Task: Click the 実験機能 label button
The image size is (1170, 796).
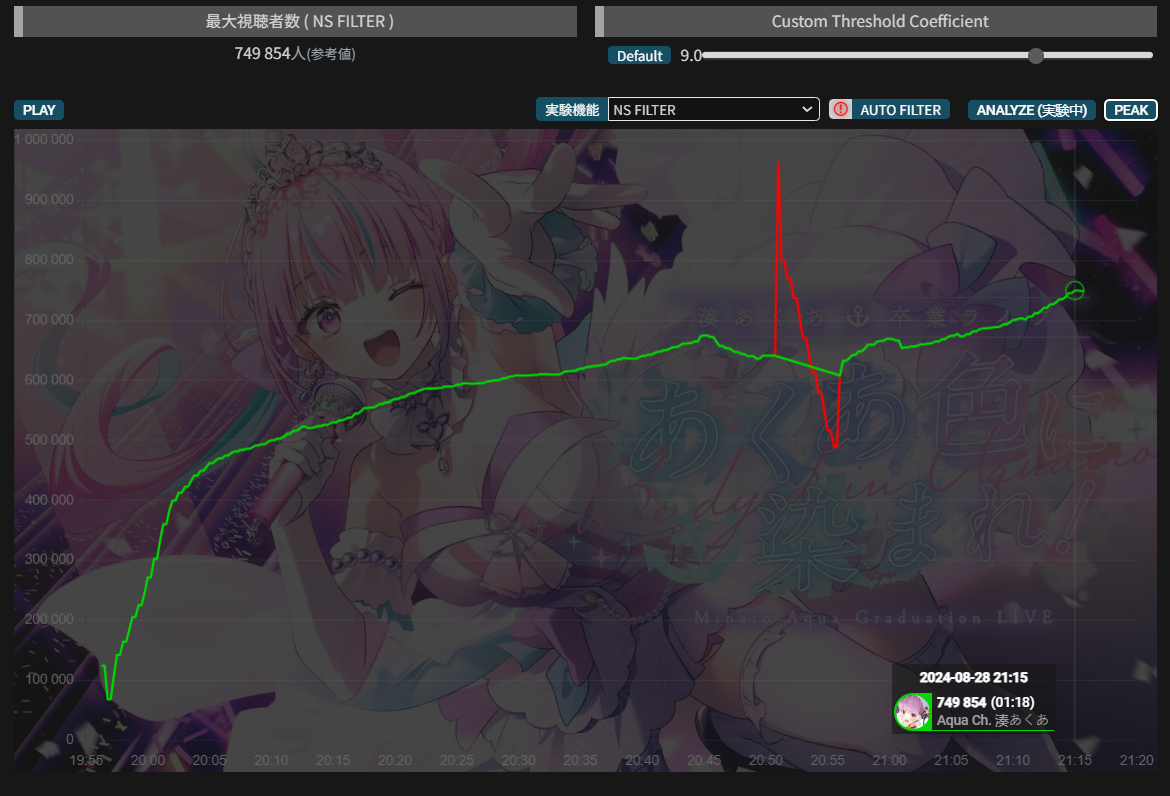Action: (572, 110)
